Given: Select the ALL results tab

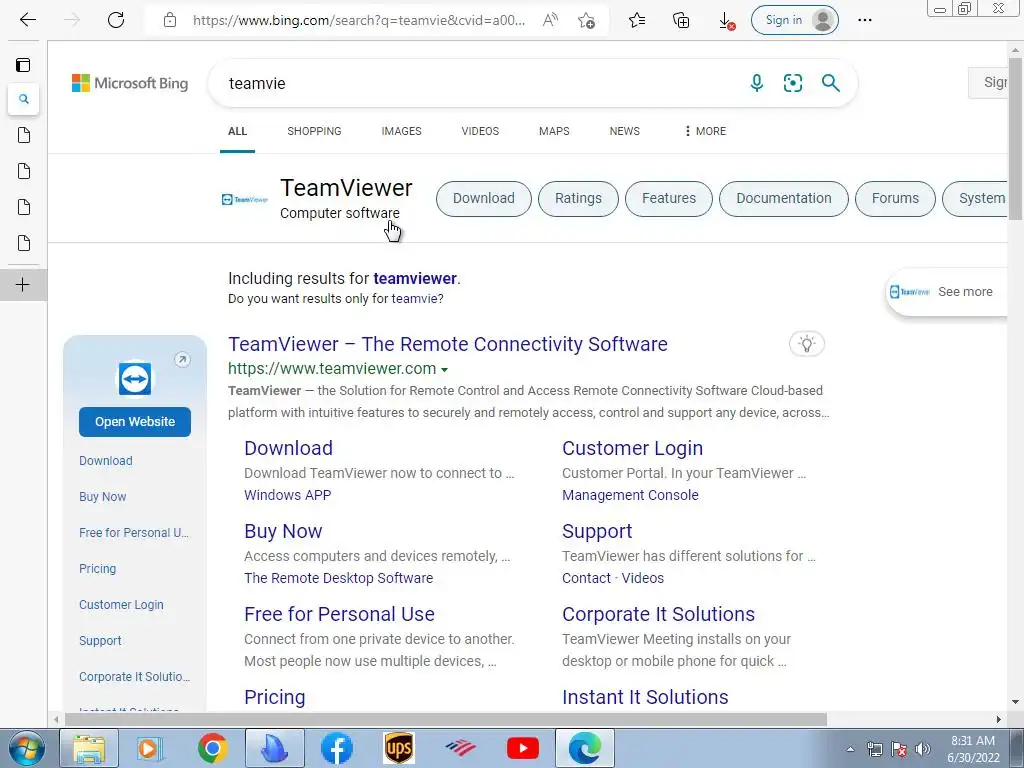Looking at the screenshot, I should click(x=237, y=131).
